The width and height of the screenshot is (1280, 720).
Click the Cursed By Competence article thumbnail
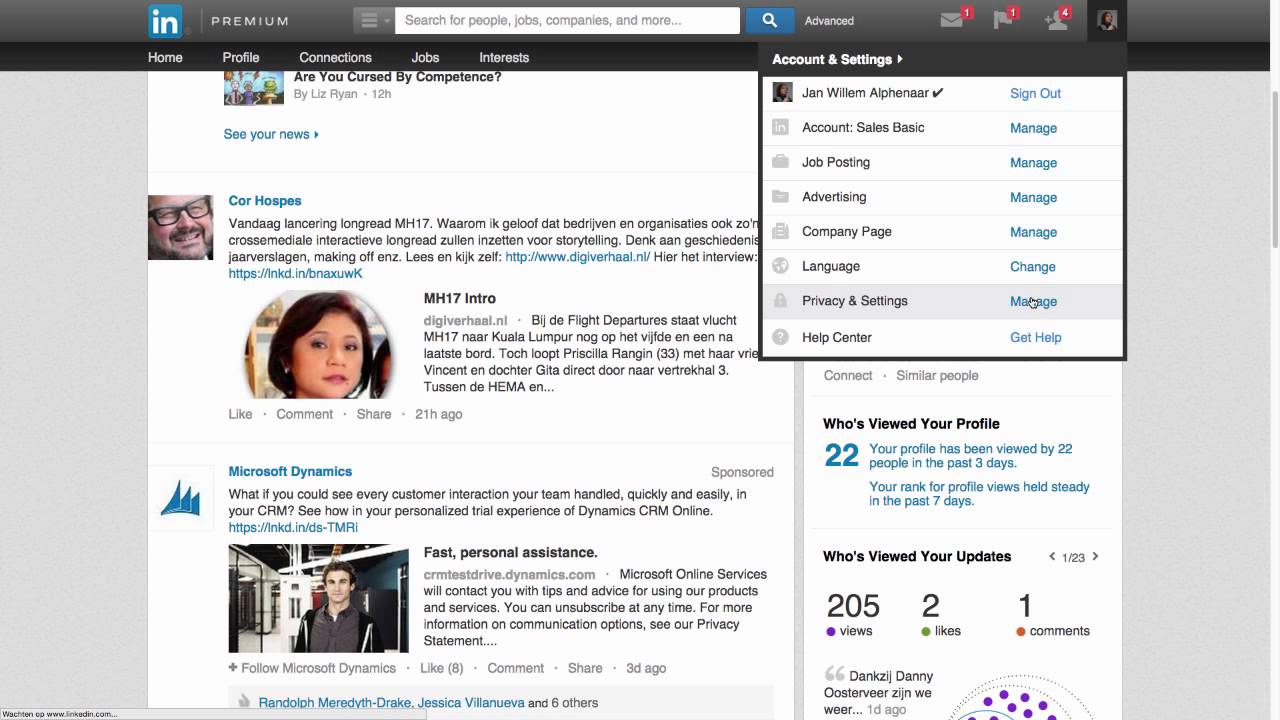point(254,88)
